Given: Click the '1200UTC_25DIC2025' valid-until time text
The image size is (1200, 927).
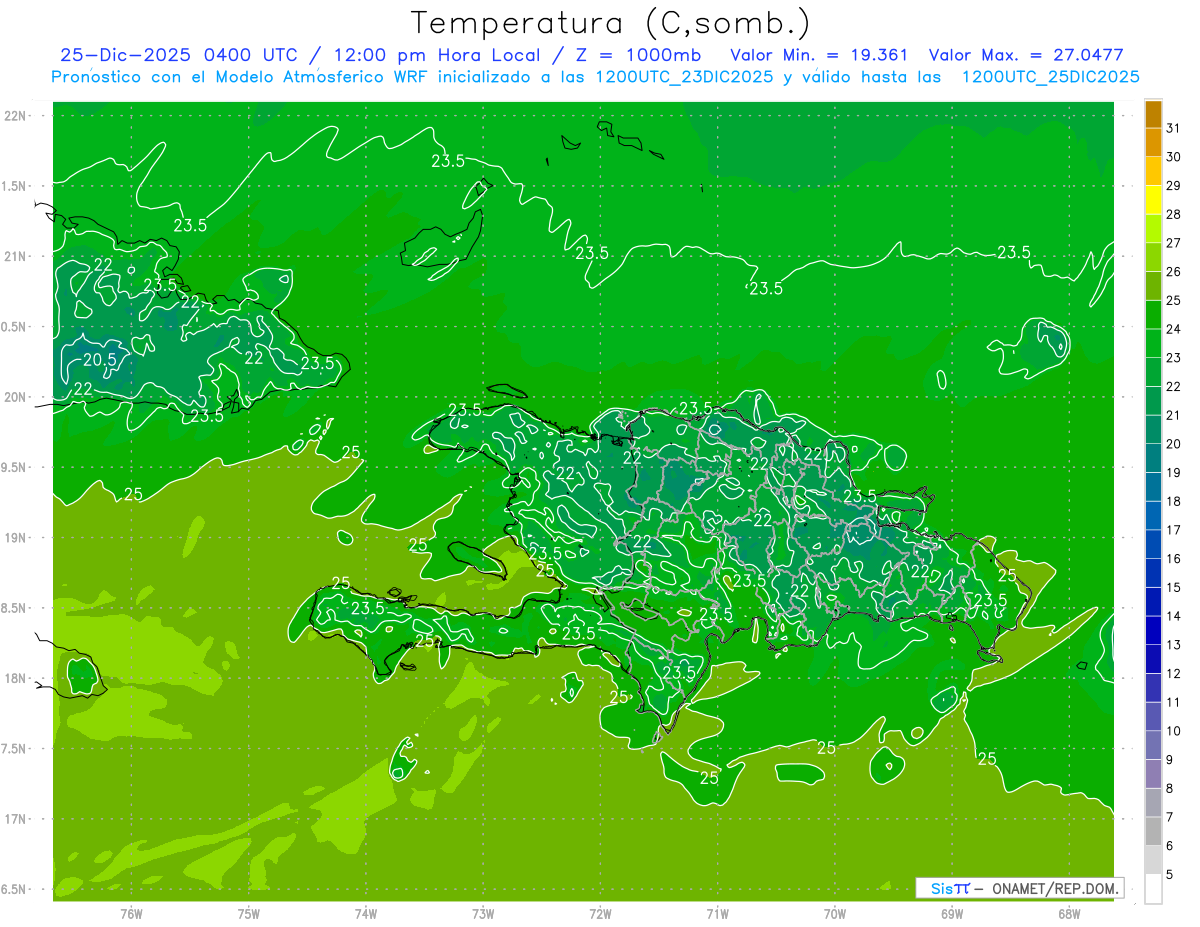Looking at the screenshot, I should click(1050, 77).
